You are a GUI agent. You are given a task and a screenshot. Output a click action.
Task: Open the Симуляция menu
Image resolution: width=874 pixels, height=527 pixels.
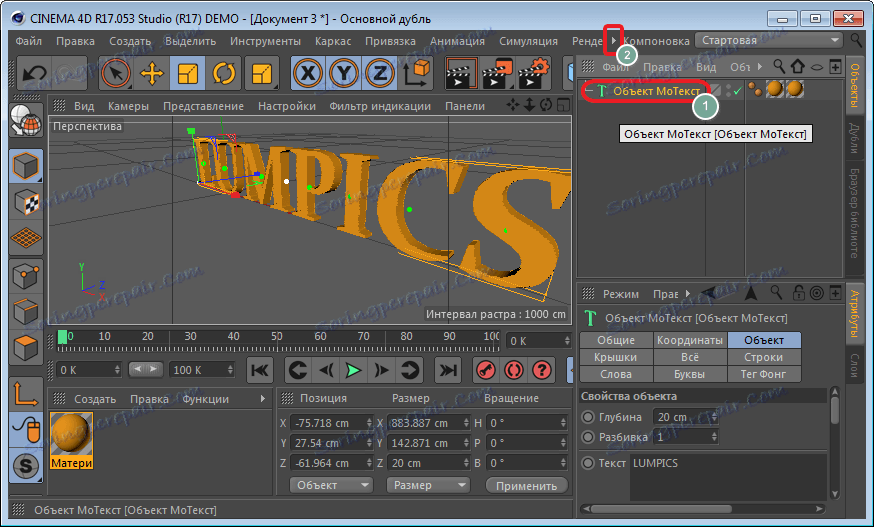tap(527, 41)
